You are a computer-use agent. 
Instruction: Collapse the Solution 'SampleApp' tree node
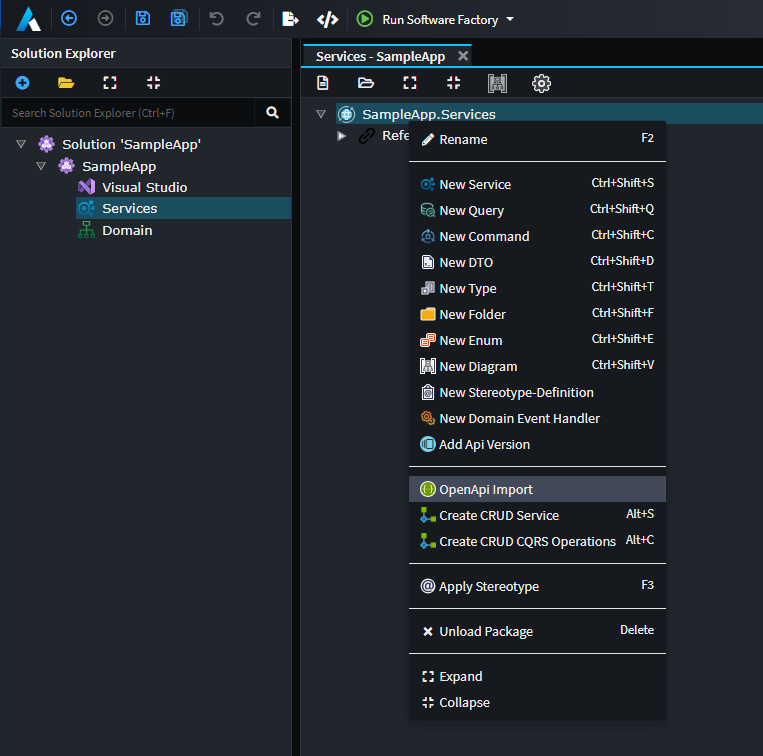click(x=21, y=144)
